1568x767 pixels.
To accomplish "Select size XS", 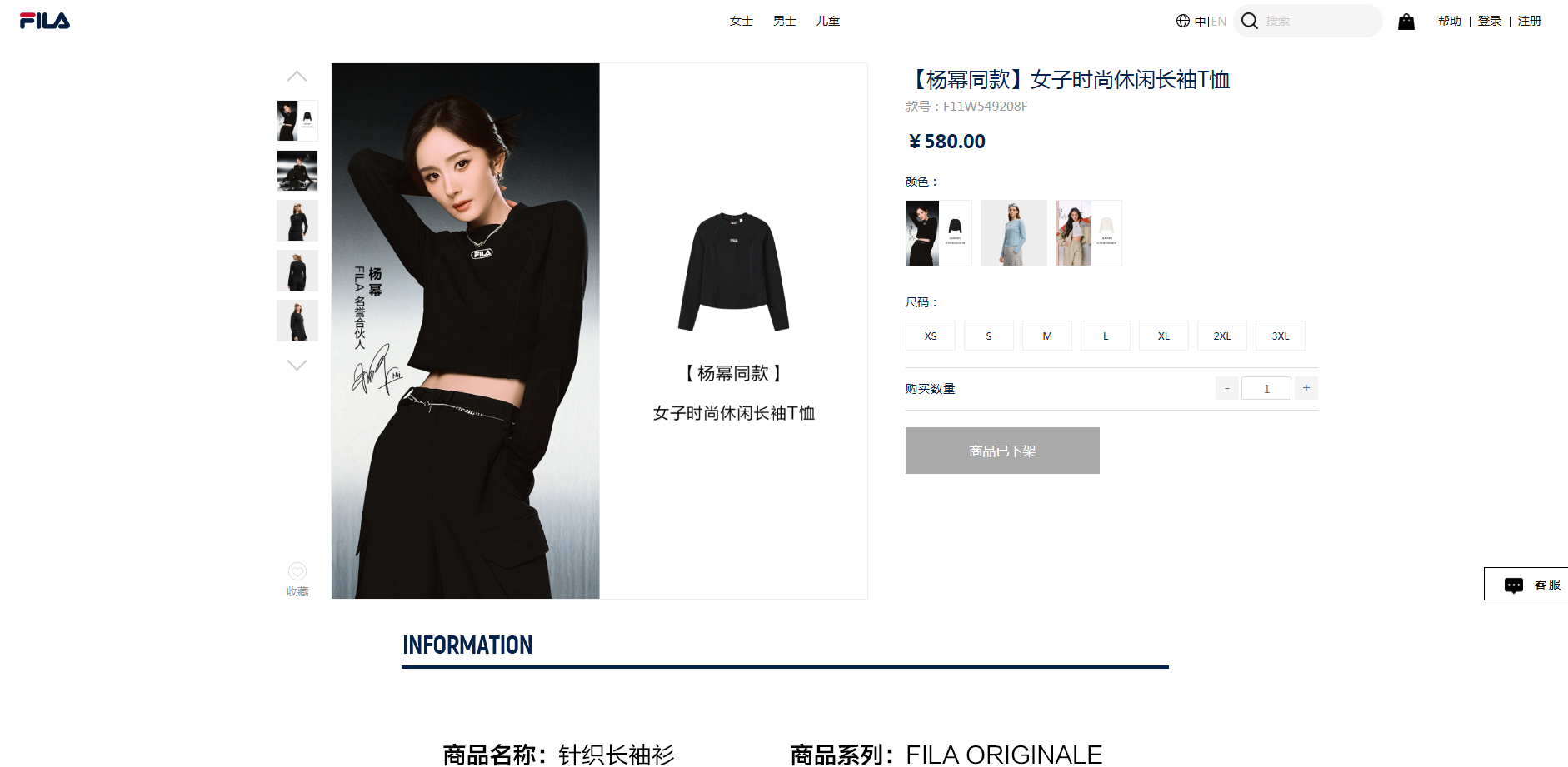I will 931,336.
